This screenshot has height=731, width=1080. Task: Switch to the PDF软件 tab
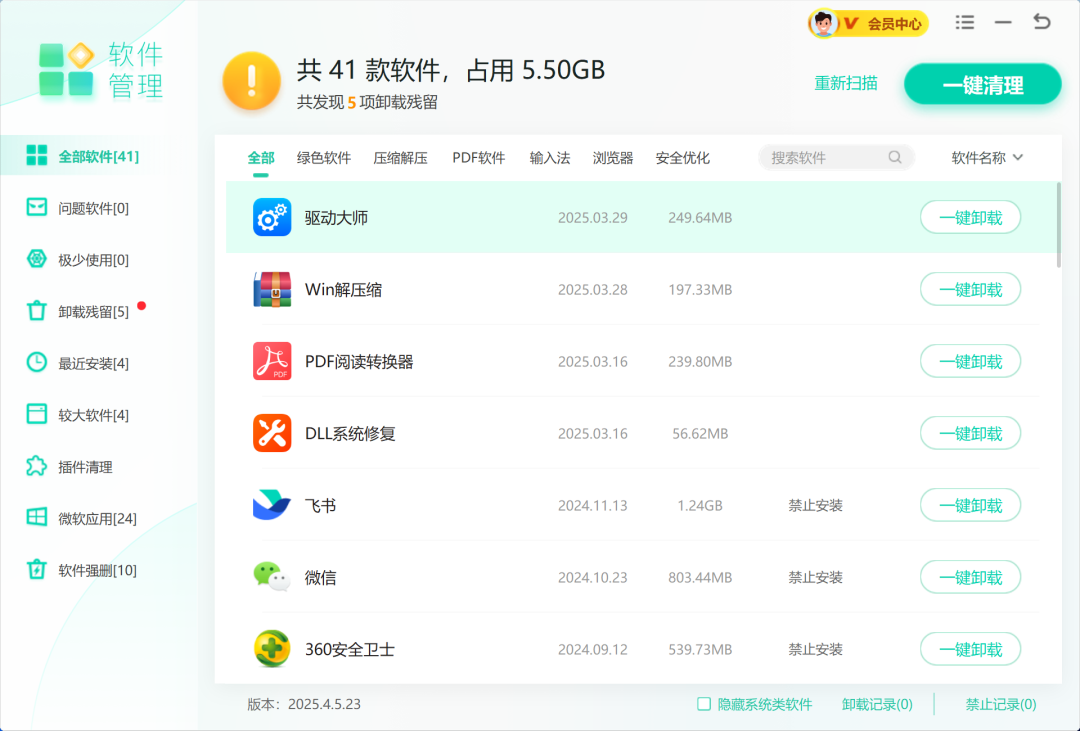[x=479, y=158]
